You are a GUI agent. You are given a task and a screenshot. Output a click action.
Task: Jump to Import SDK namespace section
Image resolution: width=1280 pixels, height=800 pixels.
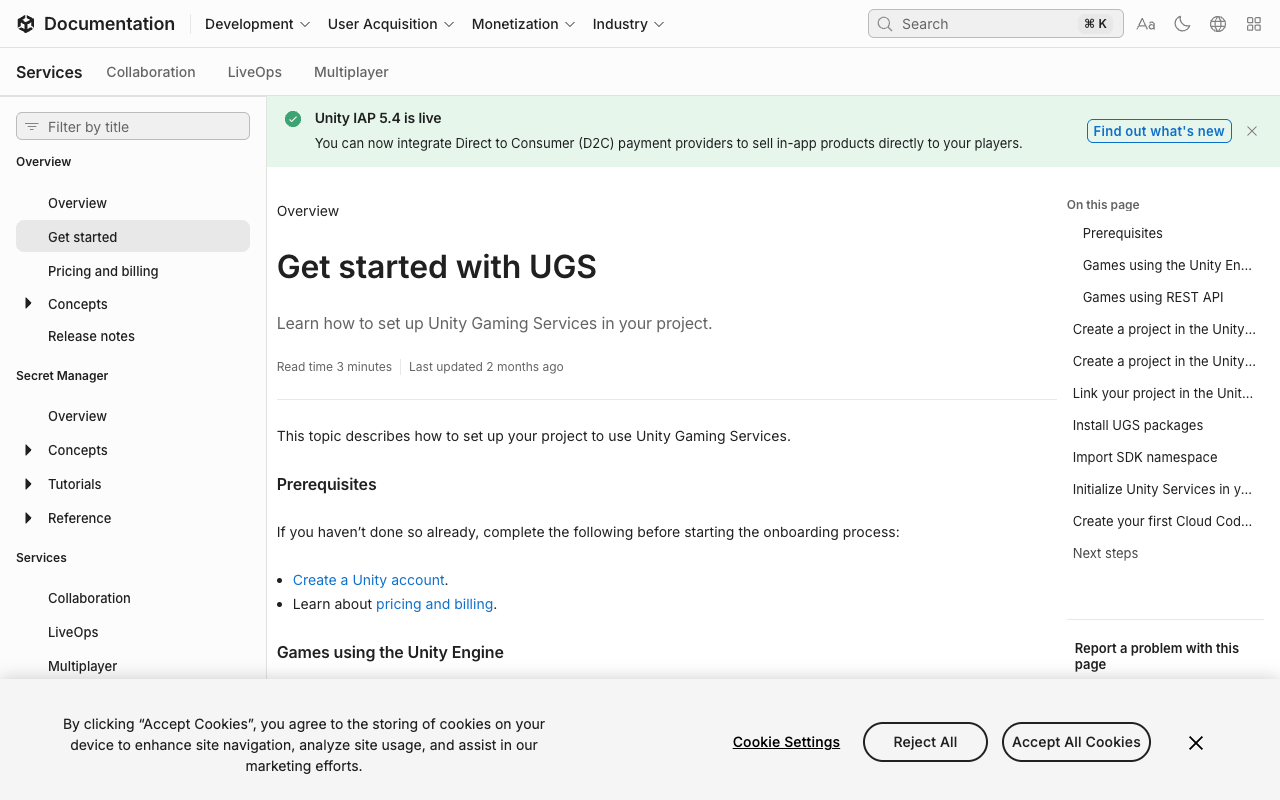tap(1145, 457)
